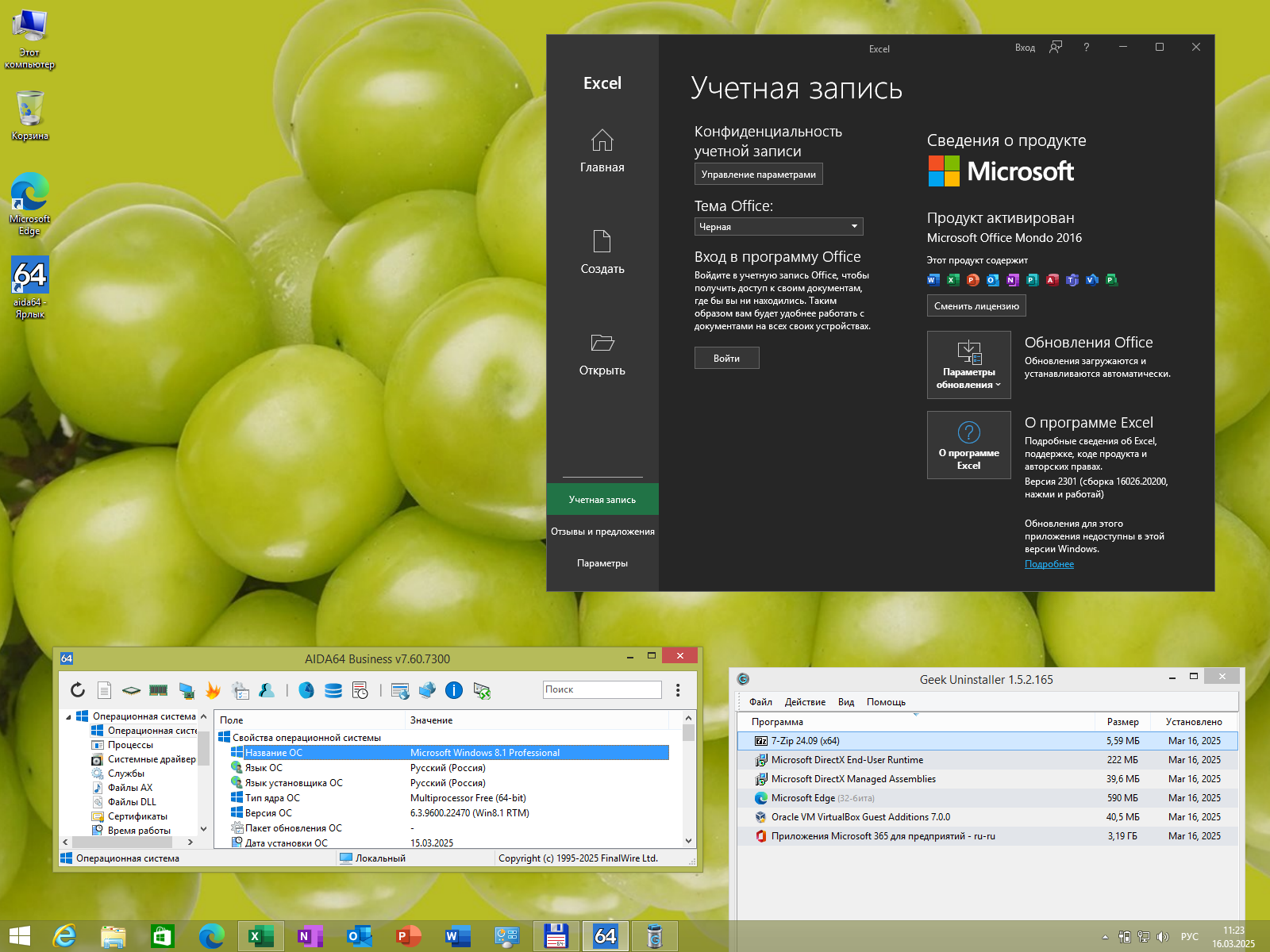
Task: Open the three-dot menu in AIDA64 toolbar
Action: click(678, 690)
